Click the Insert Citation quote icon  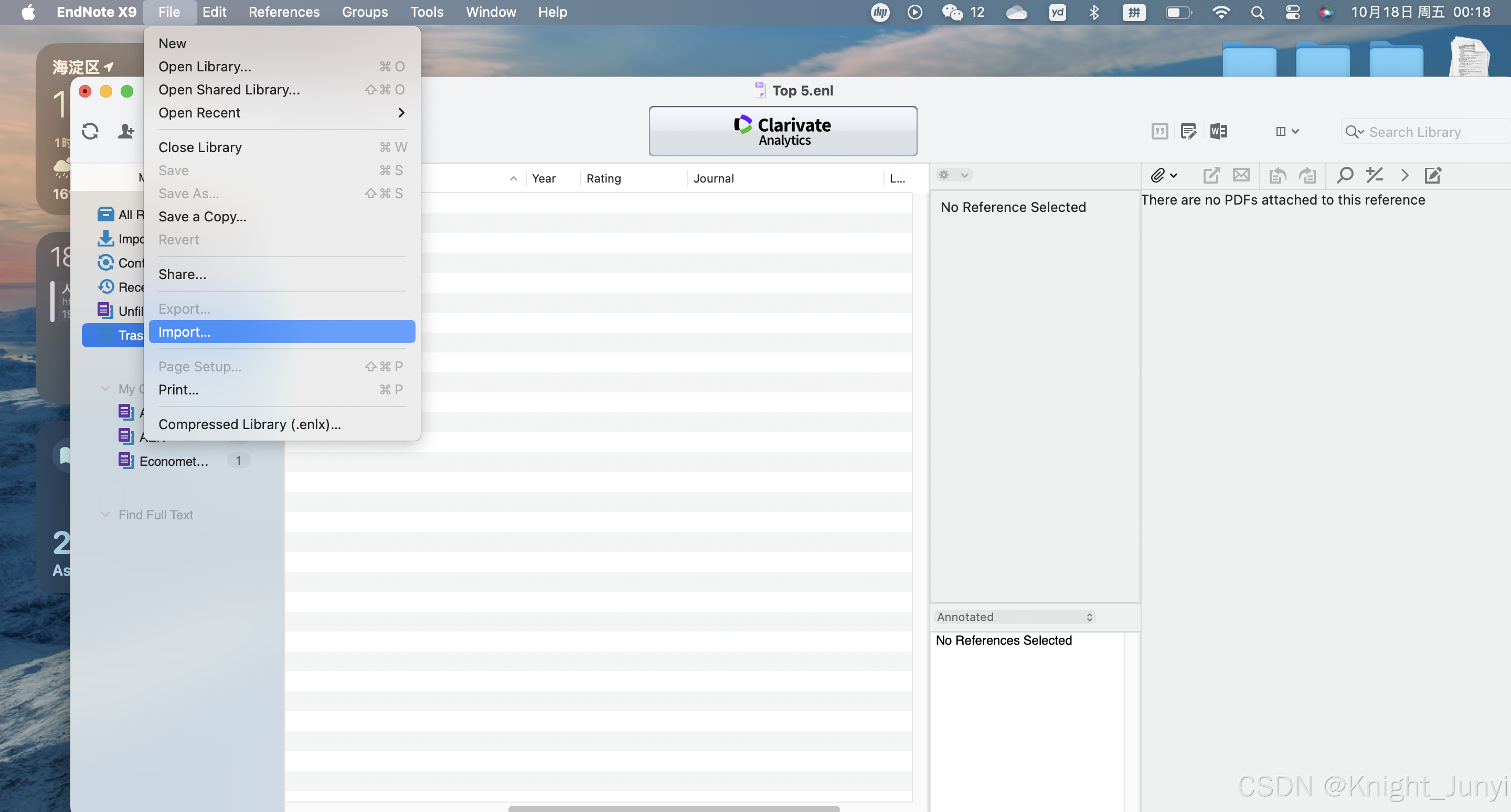click(x=1159, y=131)
